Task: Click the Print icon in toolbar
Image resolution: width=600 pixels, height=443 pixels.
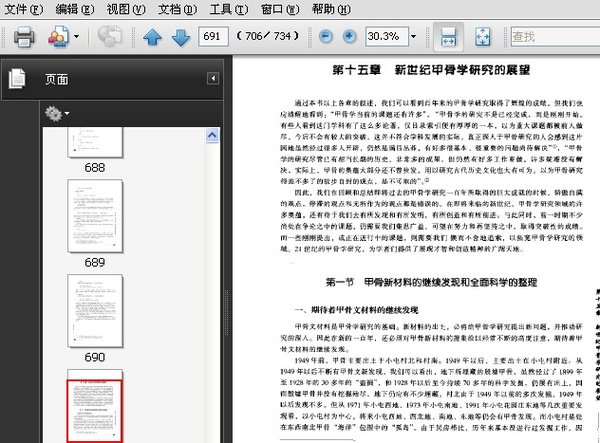Action: tap(24, 37)
